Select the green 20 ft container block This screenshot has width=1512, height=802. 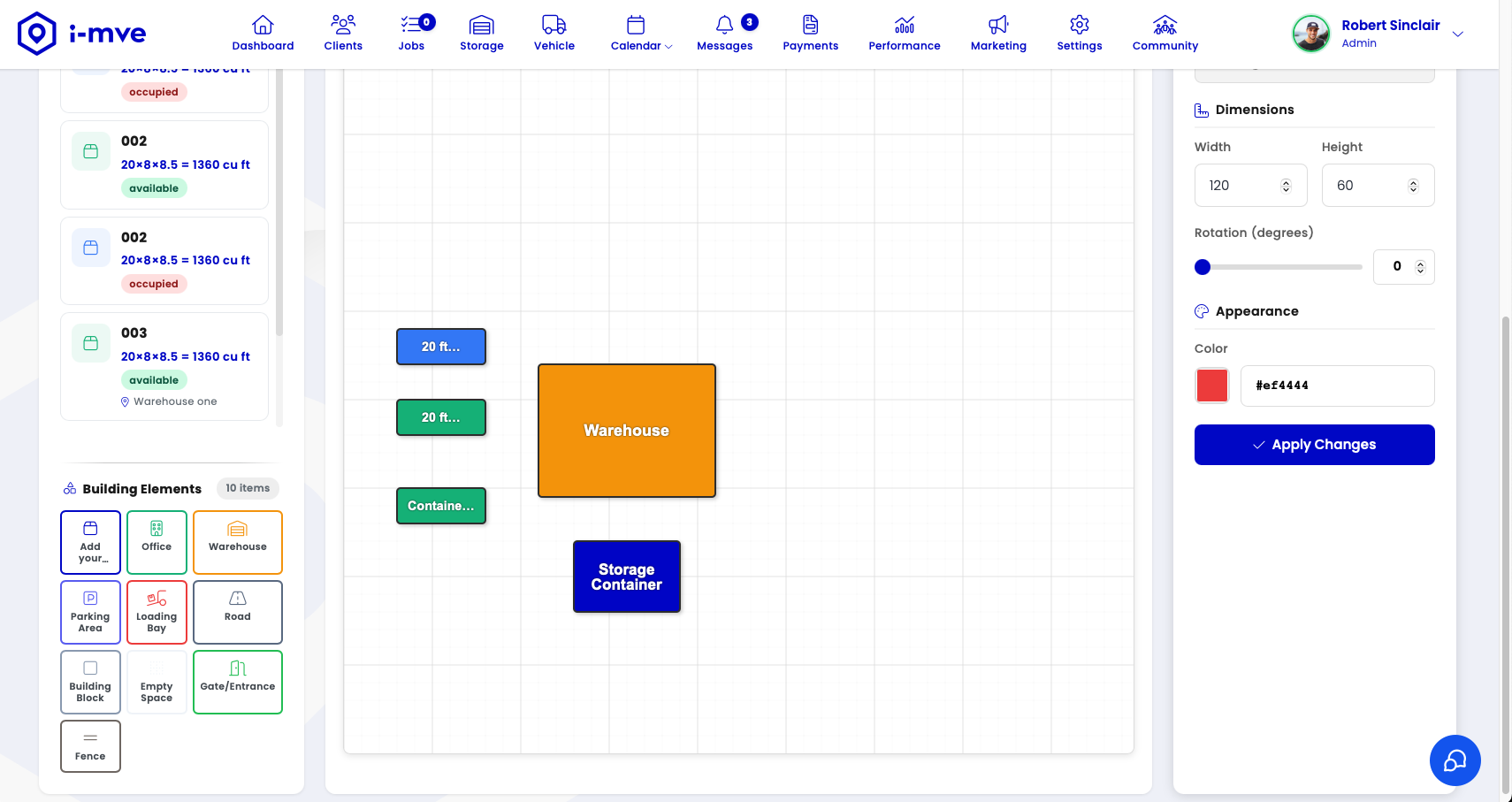[x=441, y=417]
